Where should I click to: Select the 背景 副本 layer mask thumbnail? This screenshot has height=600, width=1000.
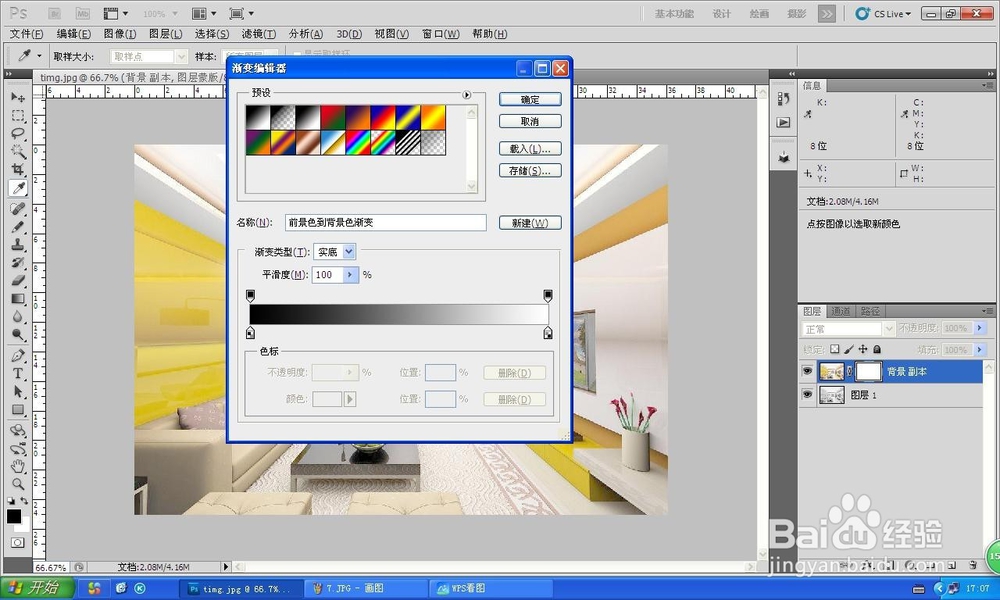coord(868,371)
